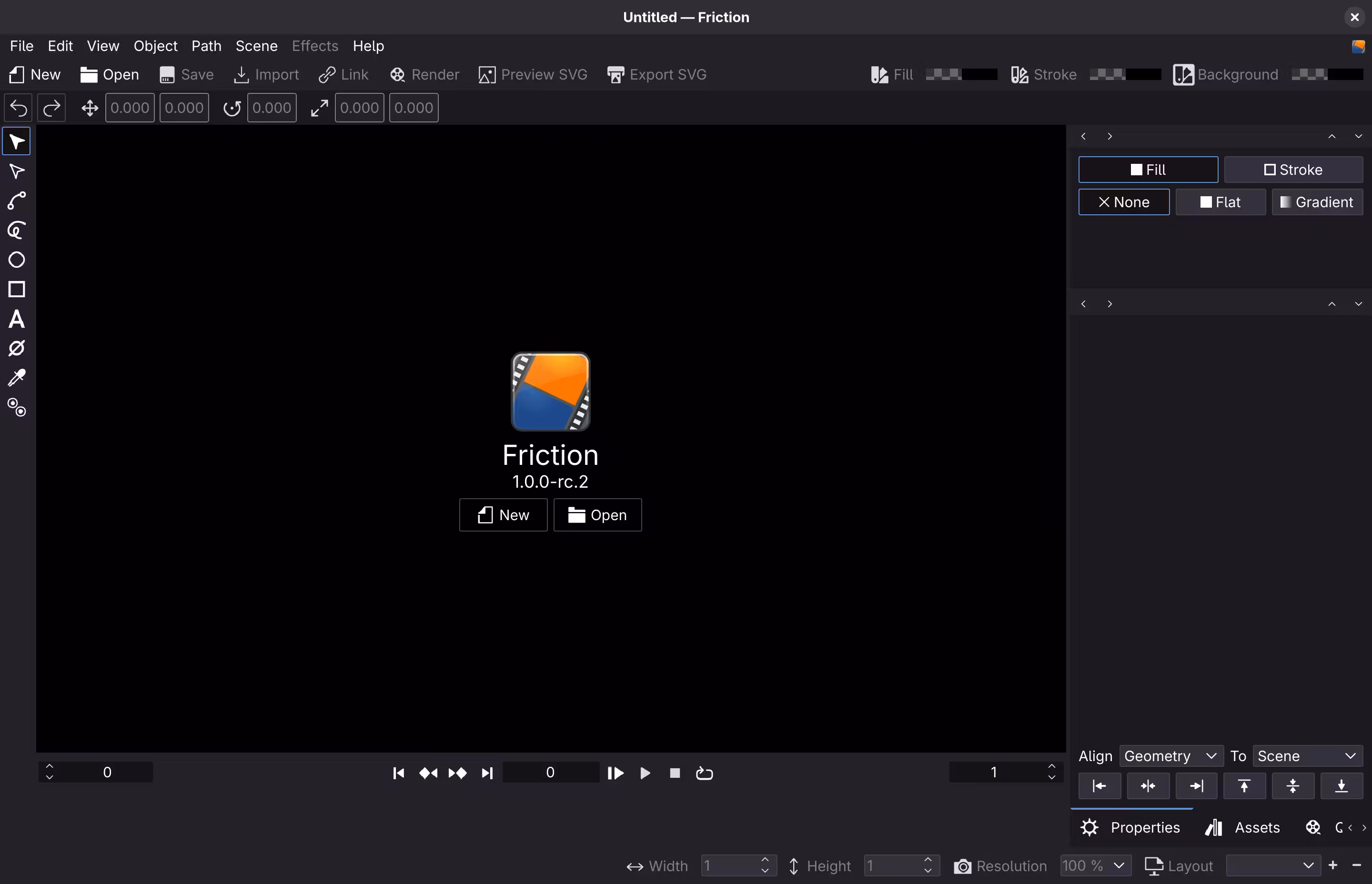Select the bezier path tool

[x=17, y=201]
